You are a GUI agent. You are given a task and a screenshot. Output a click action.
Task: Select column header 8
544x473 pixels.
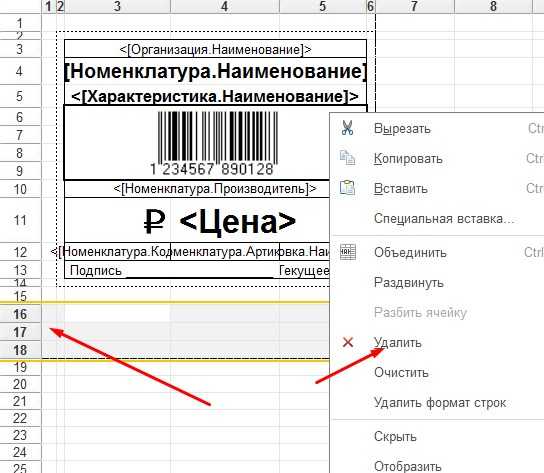(x=493, y=6)
